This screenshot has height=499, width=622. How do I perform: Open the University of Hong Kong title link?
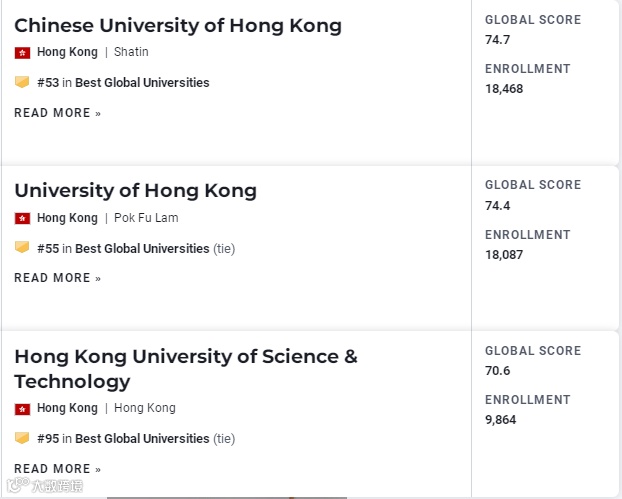pyautogui.click(x=135, y=190)
